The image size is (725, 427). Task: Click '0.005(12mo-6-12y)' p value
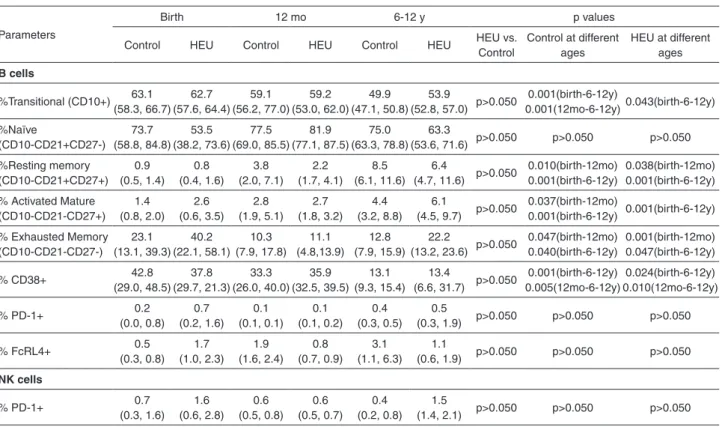pyautogui.click(x=572, y=288)
